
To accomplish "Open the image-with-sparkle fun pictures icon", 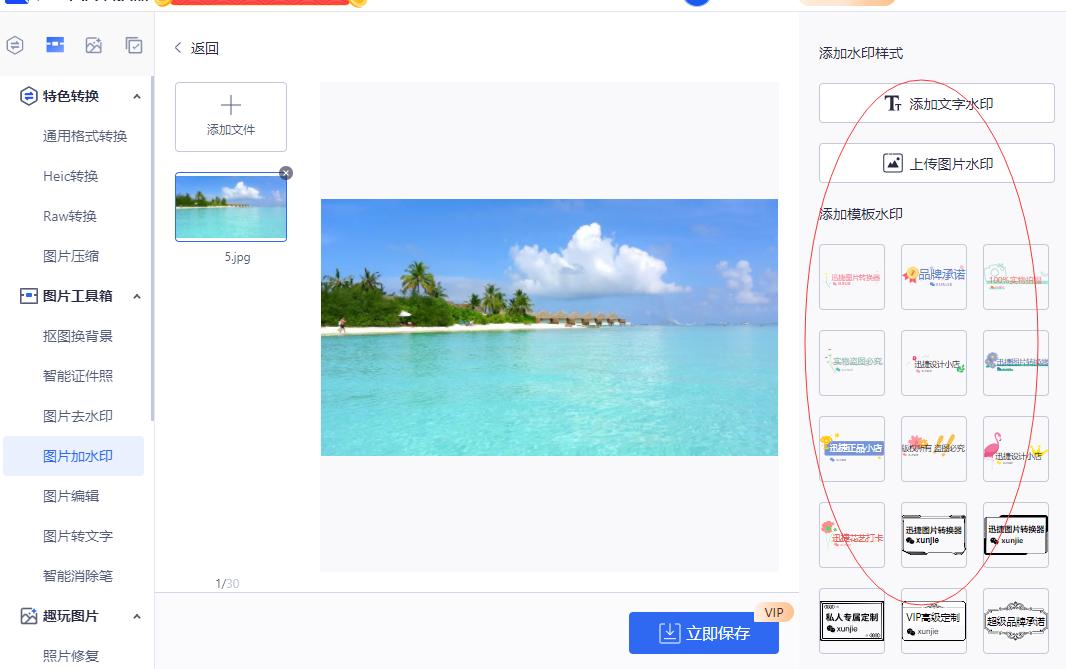I will (x=94, y=44).
